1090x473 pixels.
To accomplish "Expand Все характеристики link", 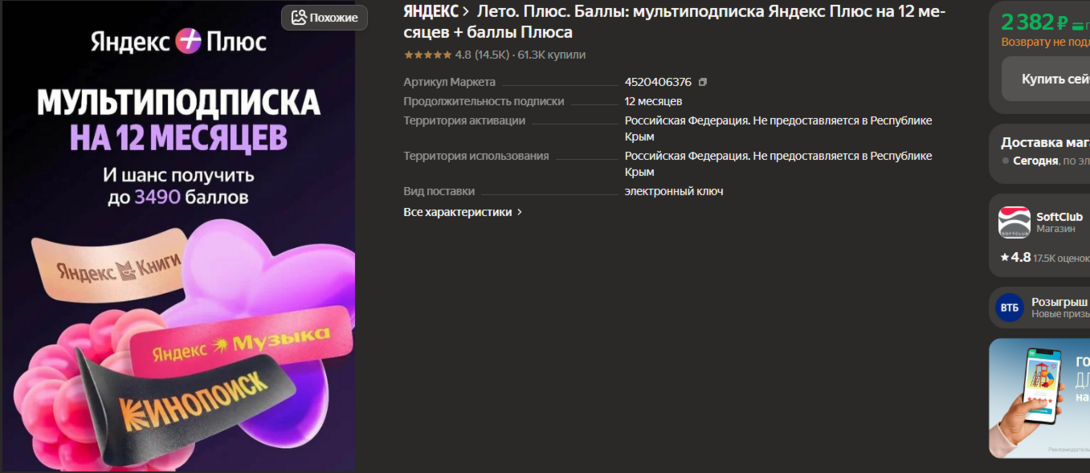I will (462, 212).
